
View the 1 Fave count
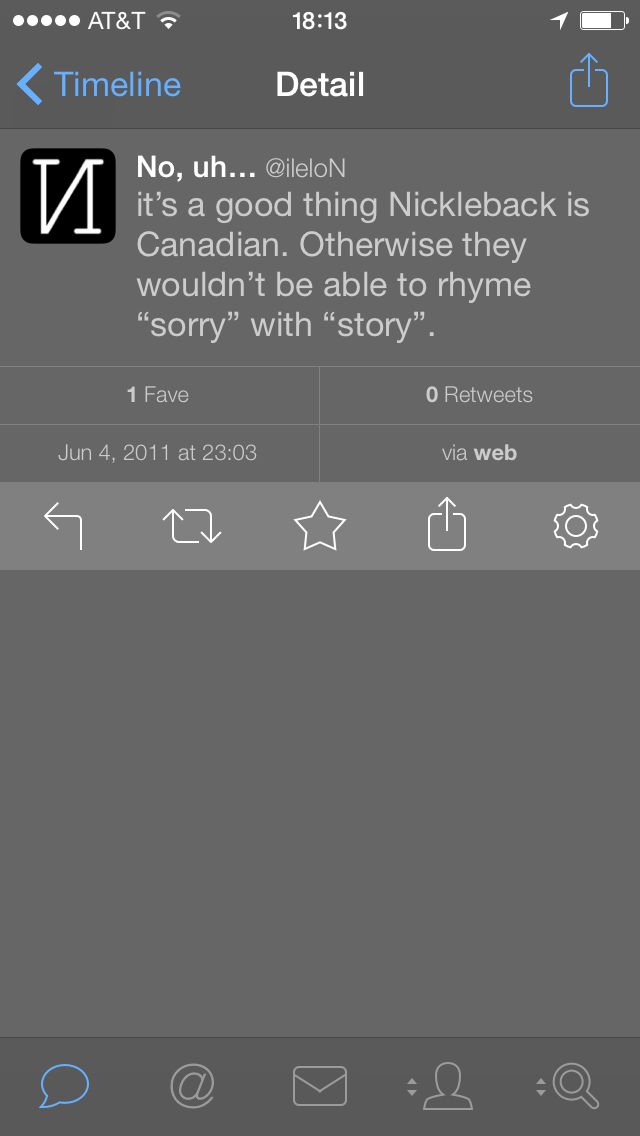(x=158, y=395)
